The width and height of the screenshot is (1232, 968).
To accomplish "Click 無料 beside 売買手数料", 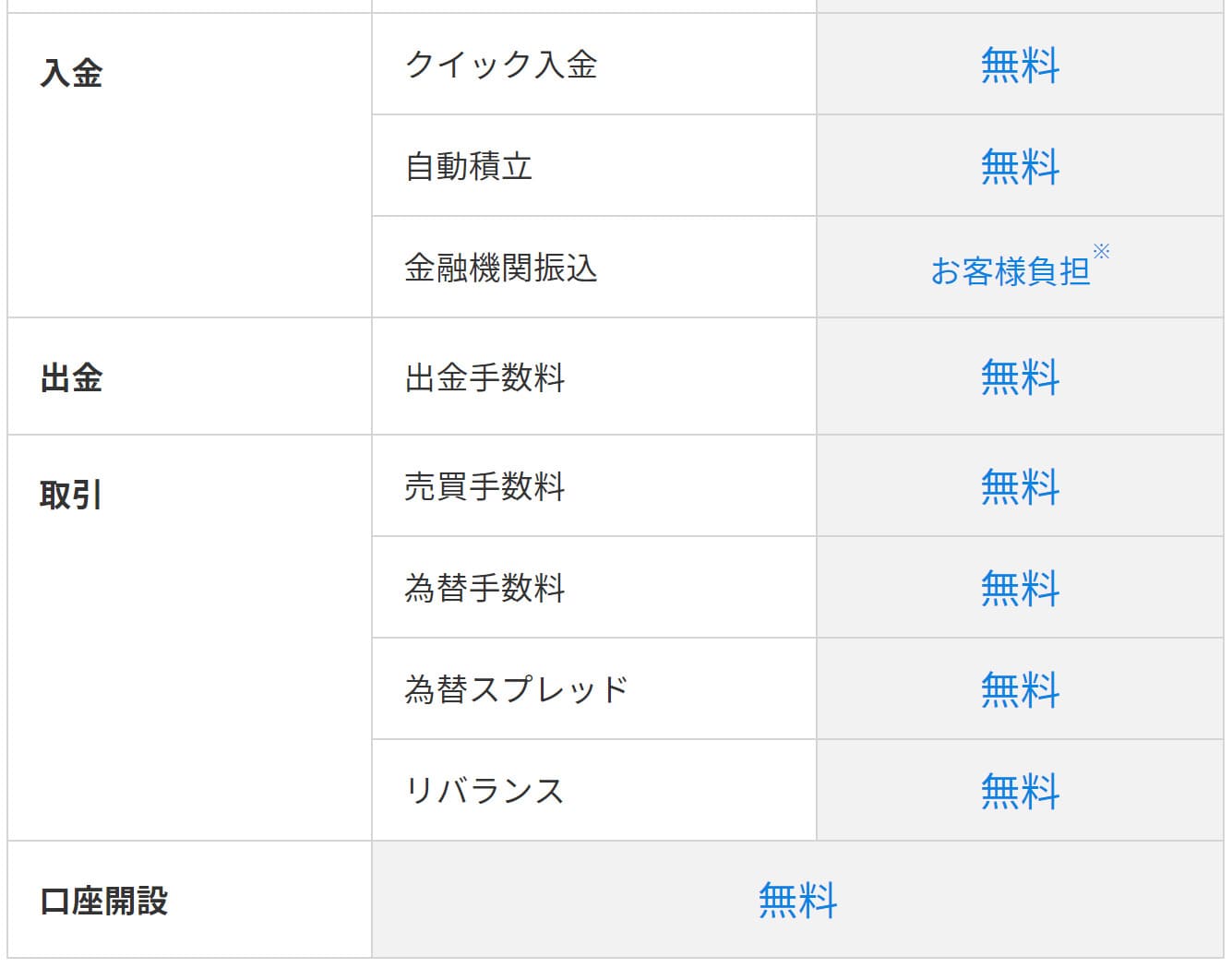I will (x=1020, y=486).
